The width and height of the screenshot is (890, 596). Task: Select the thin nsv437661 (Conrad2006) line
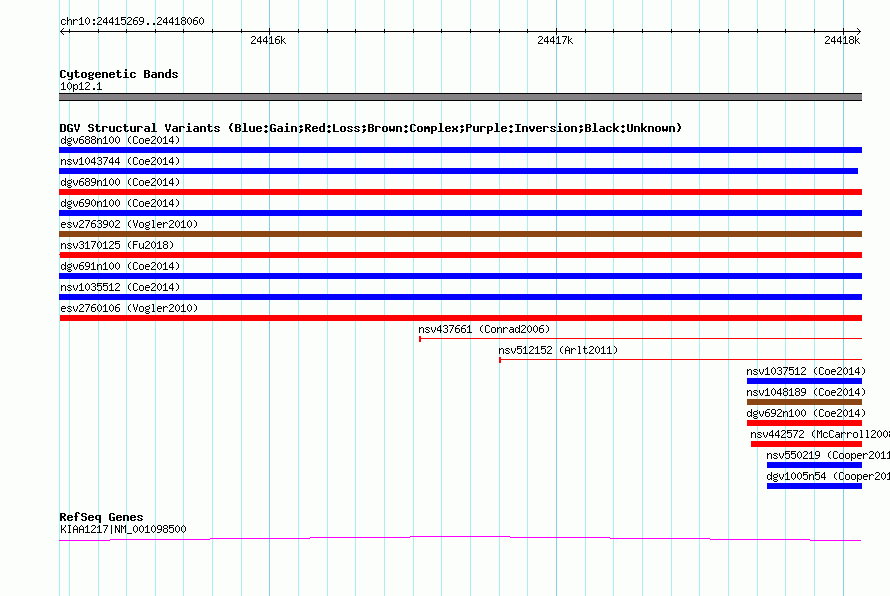(x=640, y=339)
